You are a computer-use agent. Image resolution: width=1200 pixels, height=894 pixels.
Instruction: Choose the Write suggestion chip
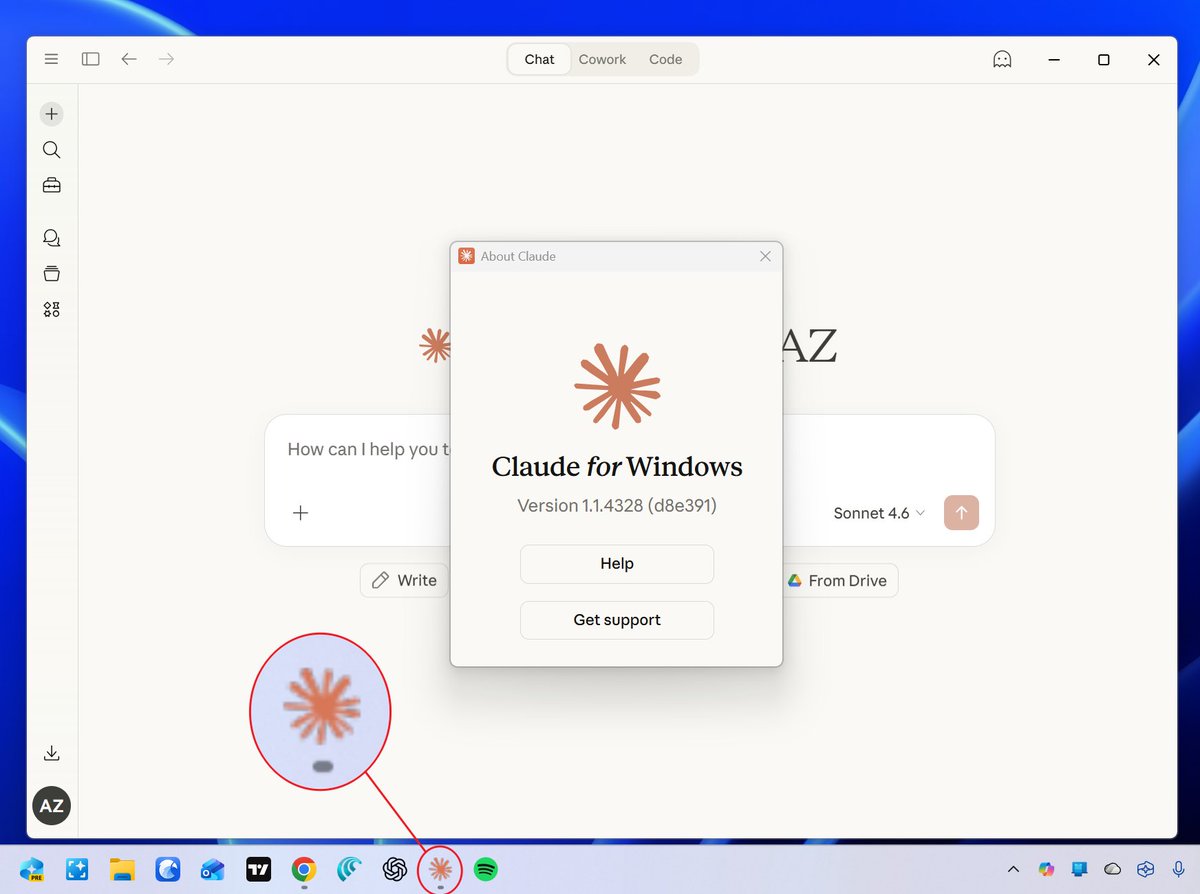404,580
